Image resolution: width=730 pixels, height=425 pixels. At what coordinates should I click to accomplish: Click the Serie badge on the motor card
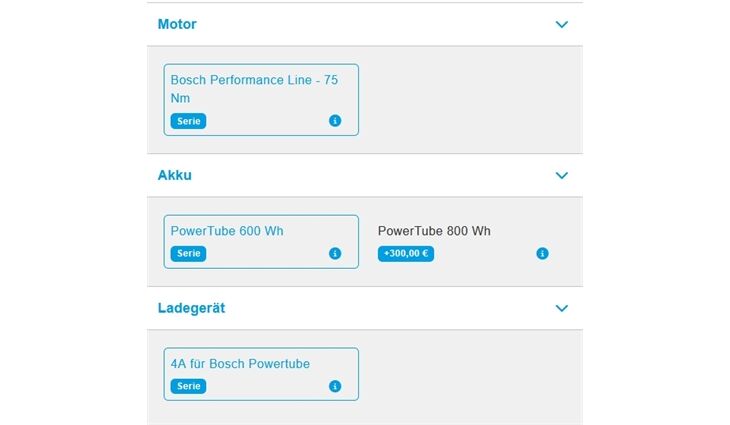(188, 121)
